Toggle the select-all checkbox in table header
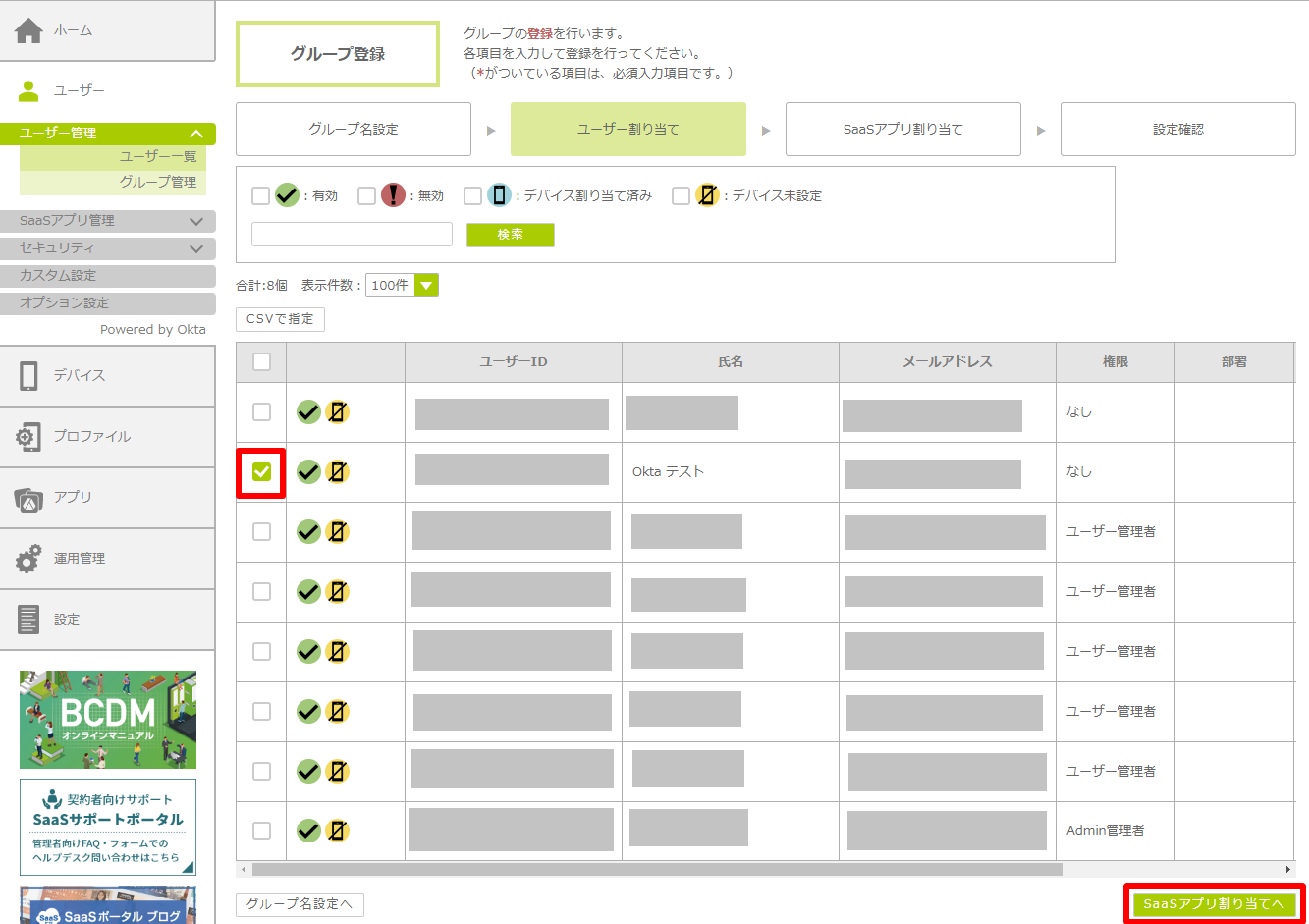 (261, 362)
